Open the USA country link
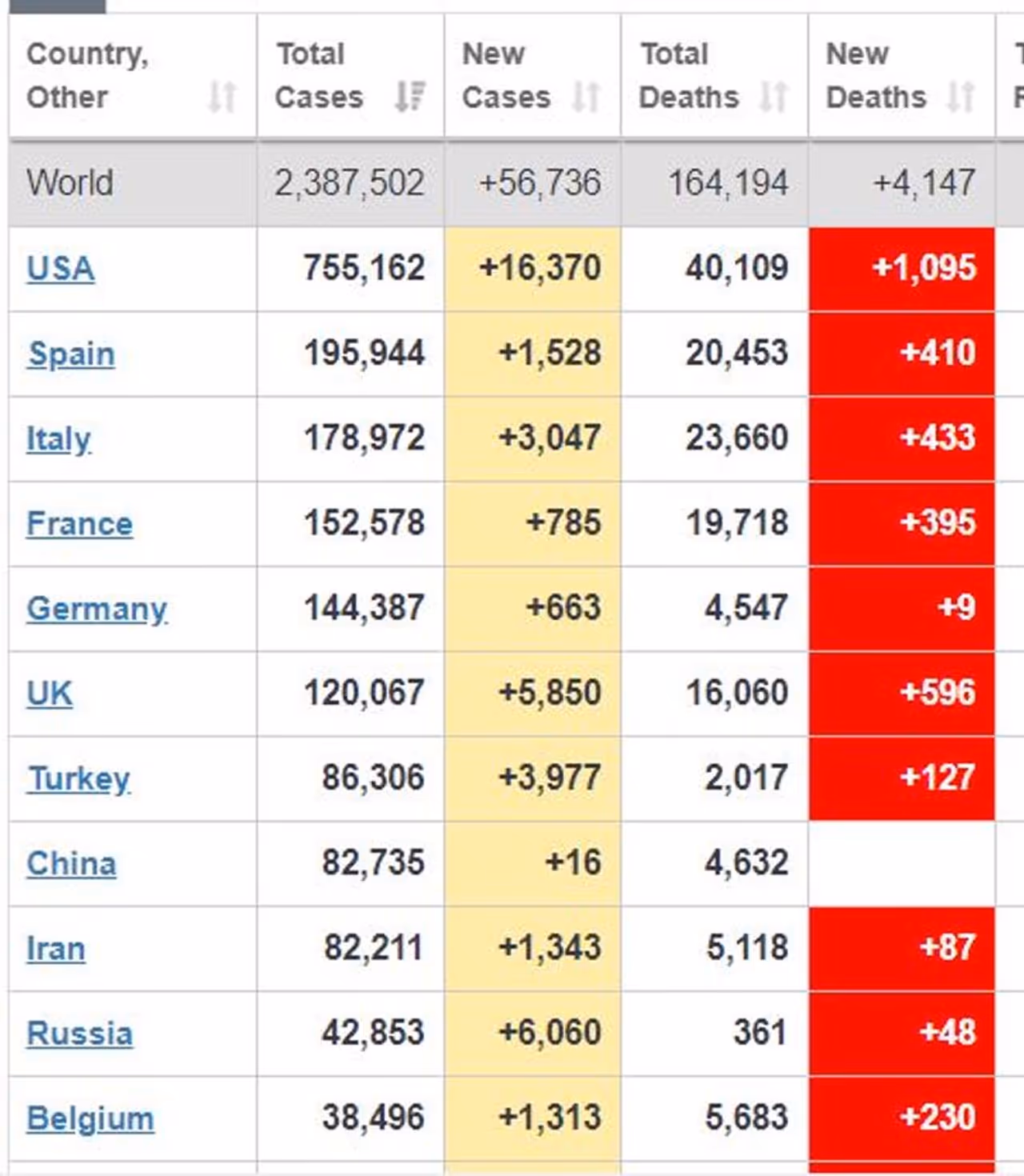 pos(61,269)
